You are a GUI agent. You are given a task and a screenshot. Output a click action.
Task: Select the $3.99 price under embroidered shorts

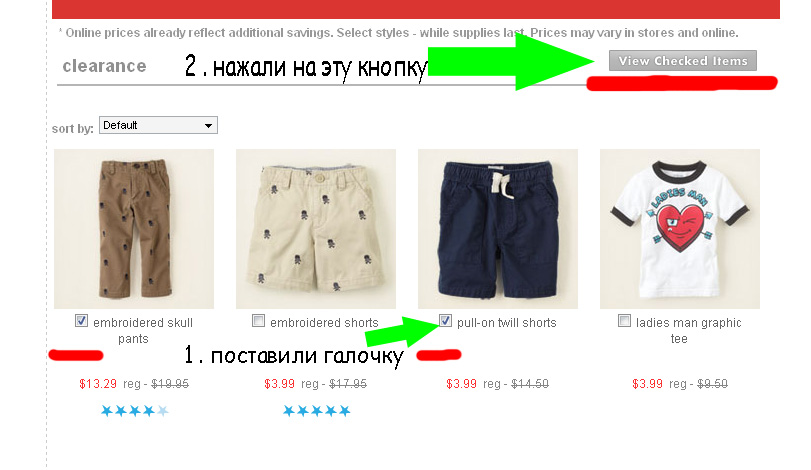click(279, 384)
